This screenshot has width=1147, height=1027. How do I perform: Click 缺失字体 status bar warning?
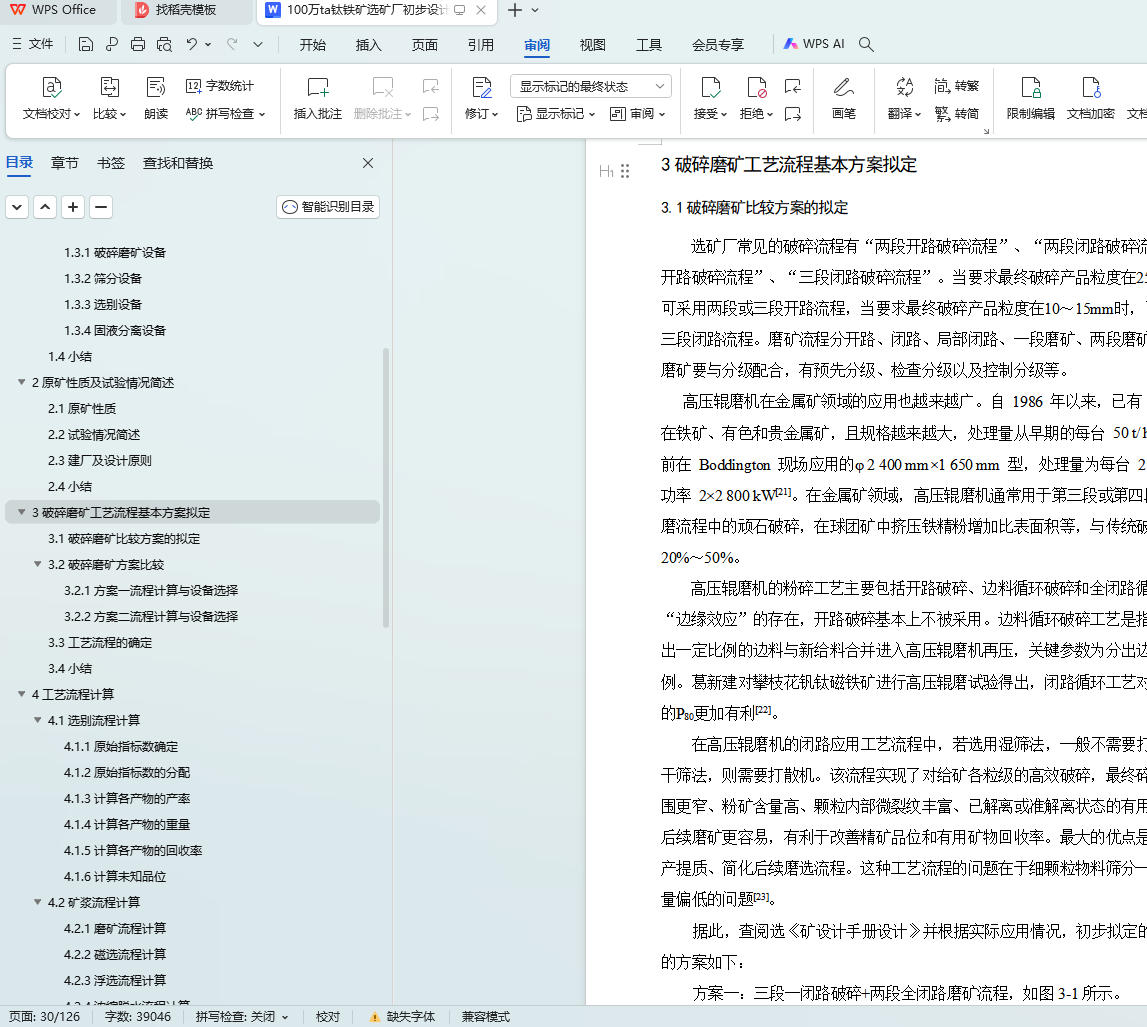pyautogui.click(x=402, y=1017)
